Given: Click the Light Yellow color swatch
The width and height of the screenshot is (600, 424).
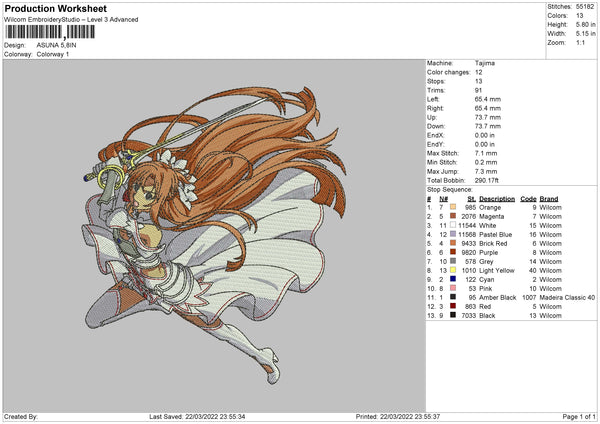Looking at the screenshot, I should click(x=453, y=269).
